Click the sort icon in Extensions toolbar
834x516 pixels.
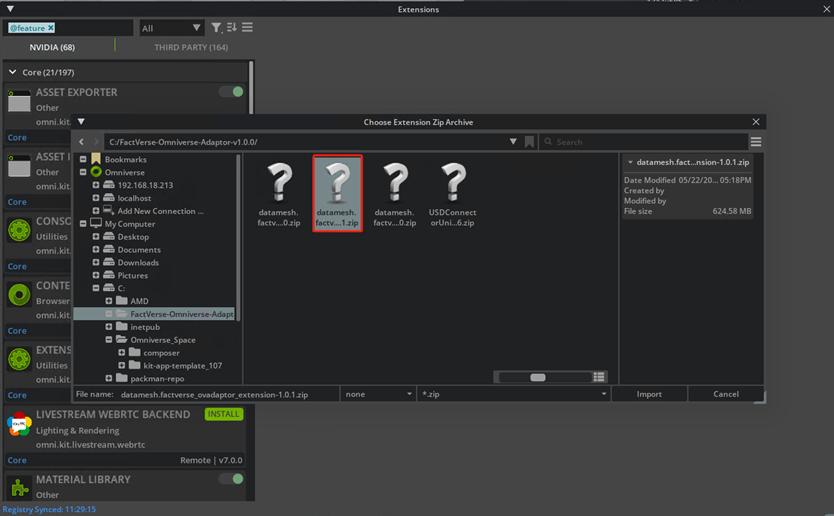(x=231, y=27)
